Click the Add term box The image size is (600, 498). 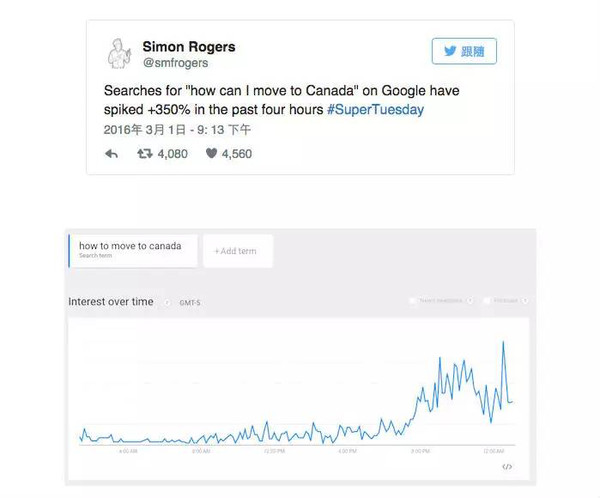(x=238, y=251)
